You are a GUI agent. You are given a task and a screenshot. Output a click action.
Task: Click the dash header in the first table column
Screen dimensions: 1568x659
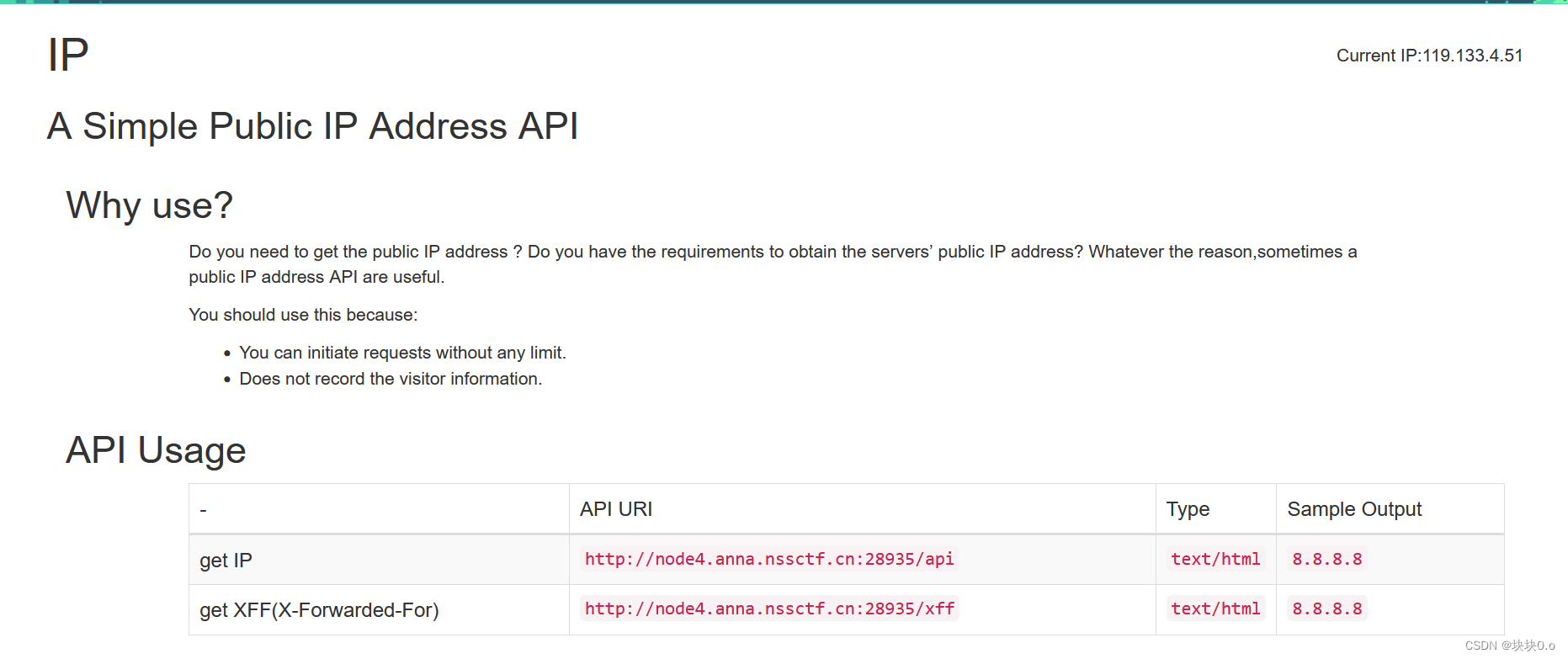[x=203, y=510]
